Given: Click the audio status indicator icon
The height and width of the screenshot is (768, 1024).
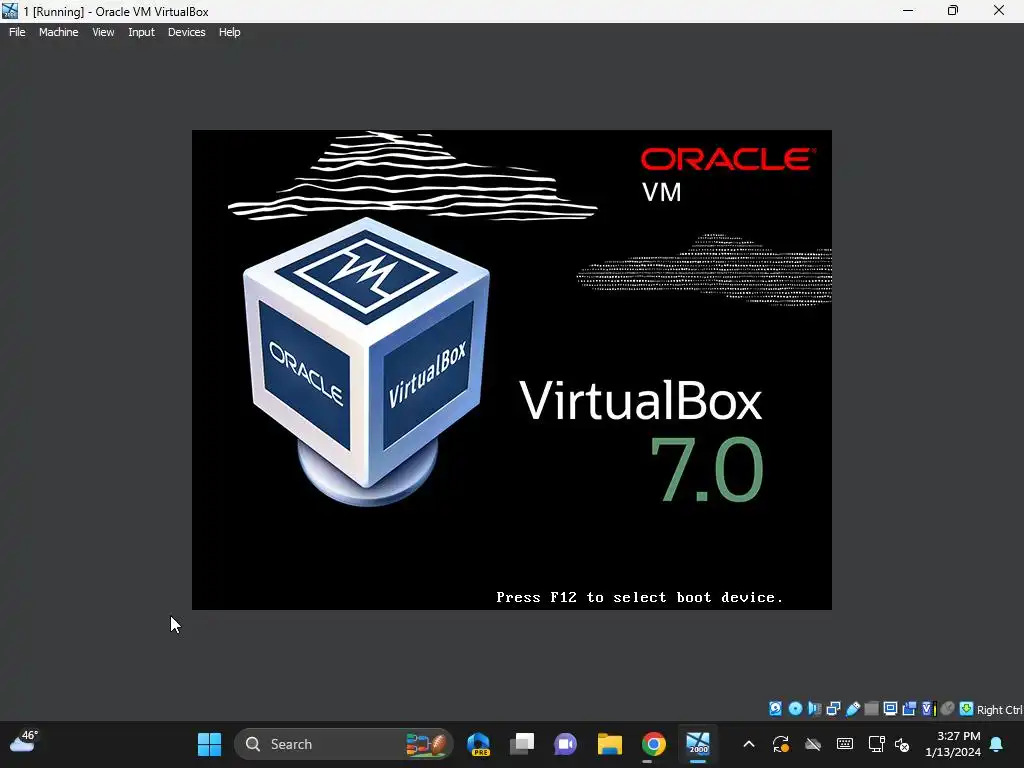Looking at the screenshot, I should (814, 709).
